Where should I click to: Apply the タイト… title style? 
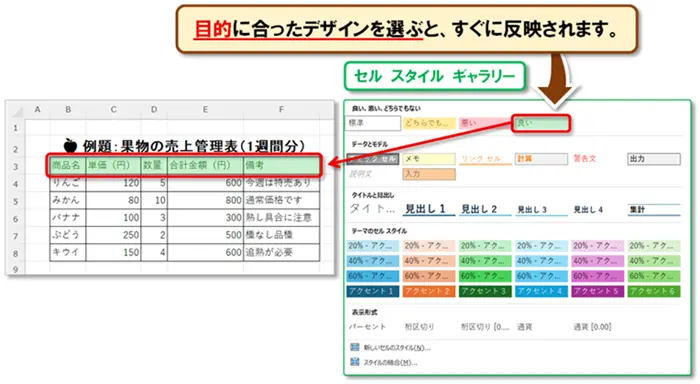tap(373, 209)
